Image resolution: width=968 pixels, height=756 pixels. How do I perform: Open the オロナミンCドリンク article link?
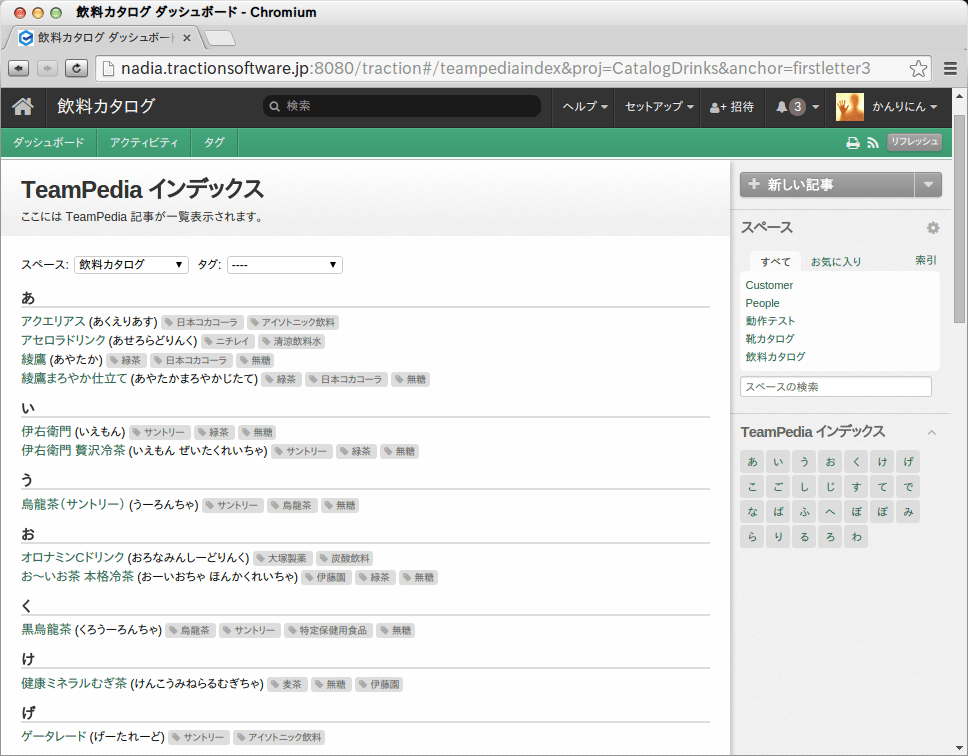coord(73,557)
